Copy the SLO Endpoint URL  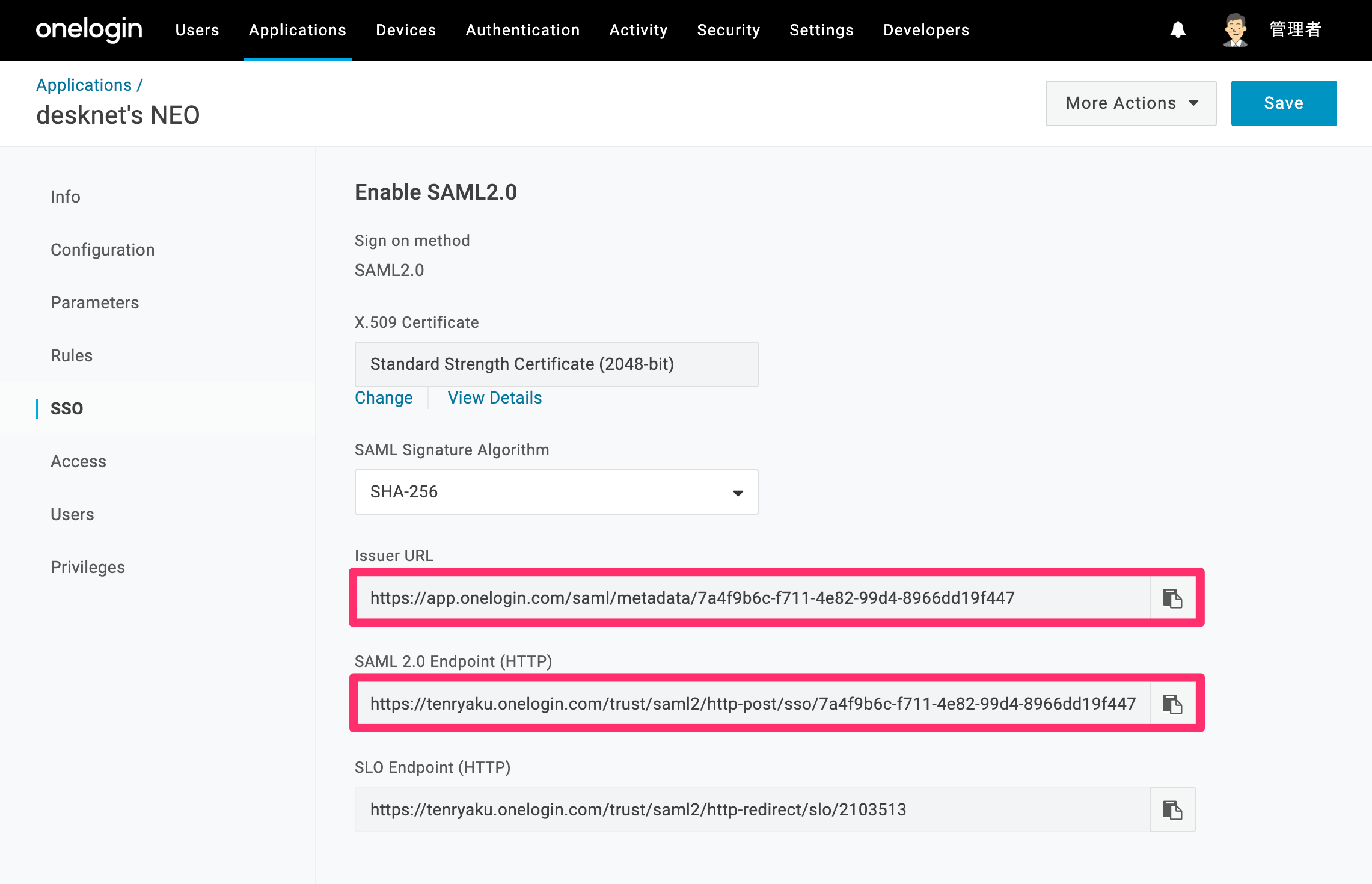[1172, 809]
